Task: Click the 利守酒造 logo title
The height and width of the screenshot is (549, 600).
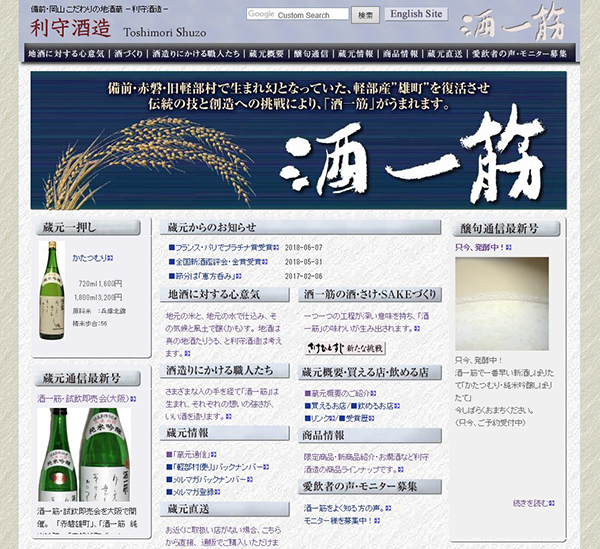Action: [x=70, y=29]
